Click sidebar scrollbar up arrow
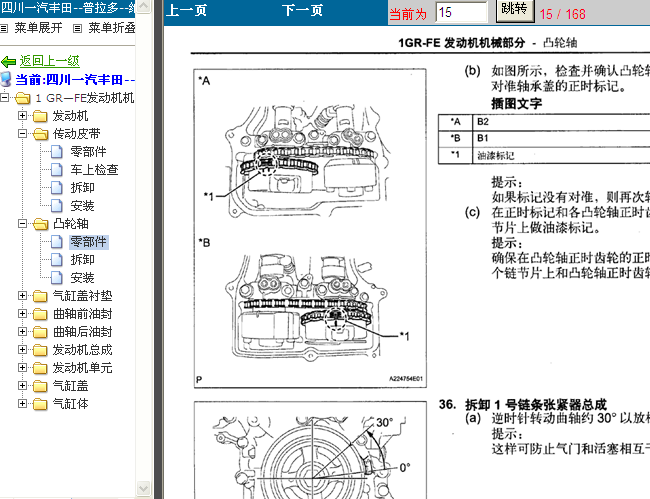 pyautogui.click(x=143, y=6)
